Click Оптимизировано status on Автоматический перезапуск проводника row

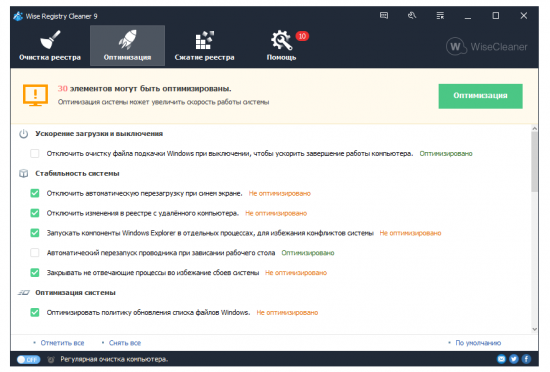click(x=308, y=253)
